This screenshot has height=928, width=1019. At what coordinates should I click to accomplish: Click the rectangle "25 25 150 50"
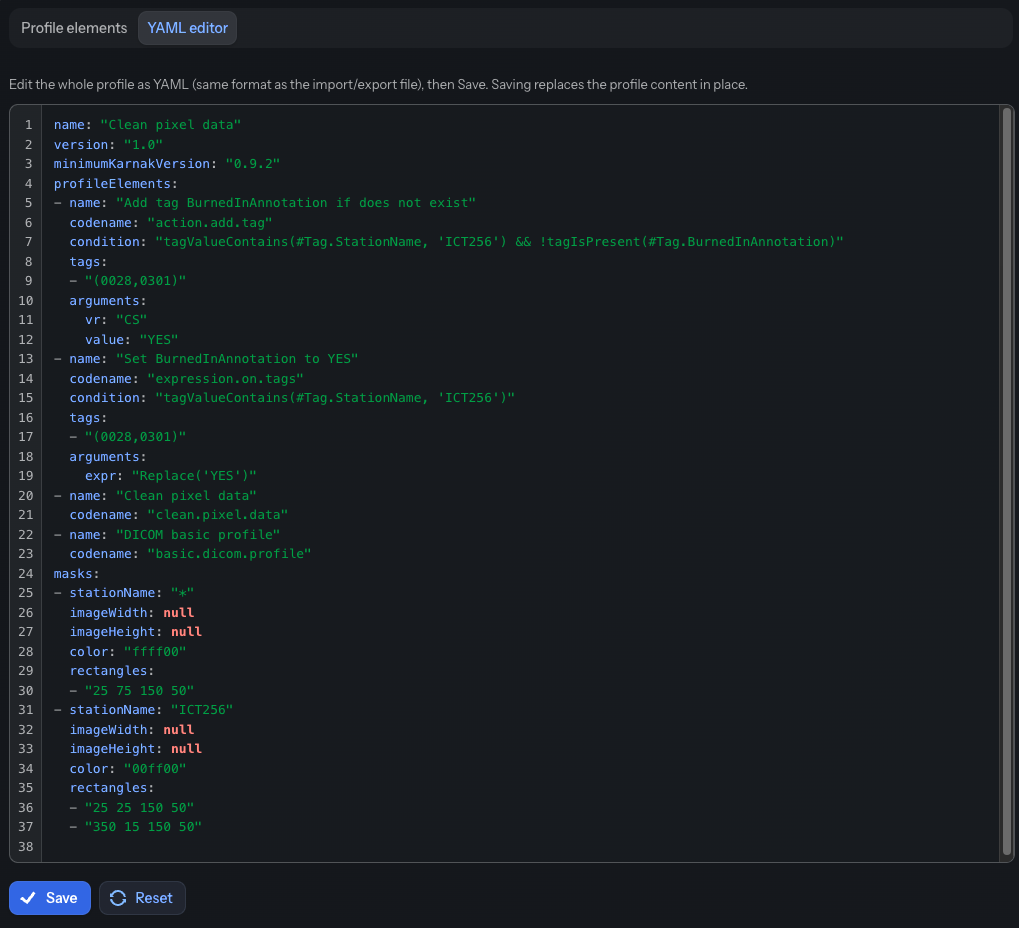point(139,807)
